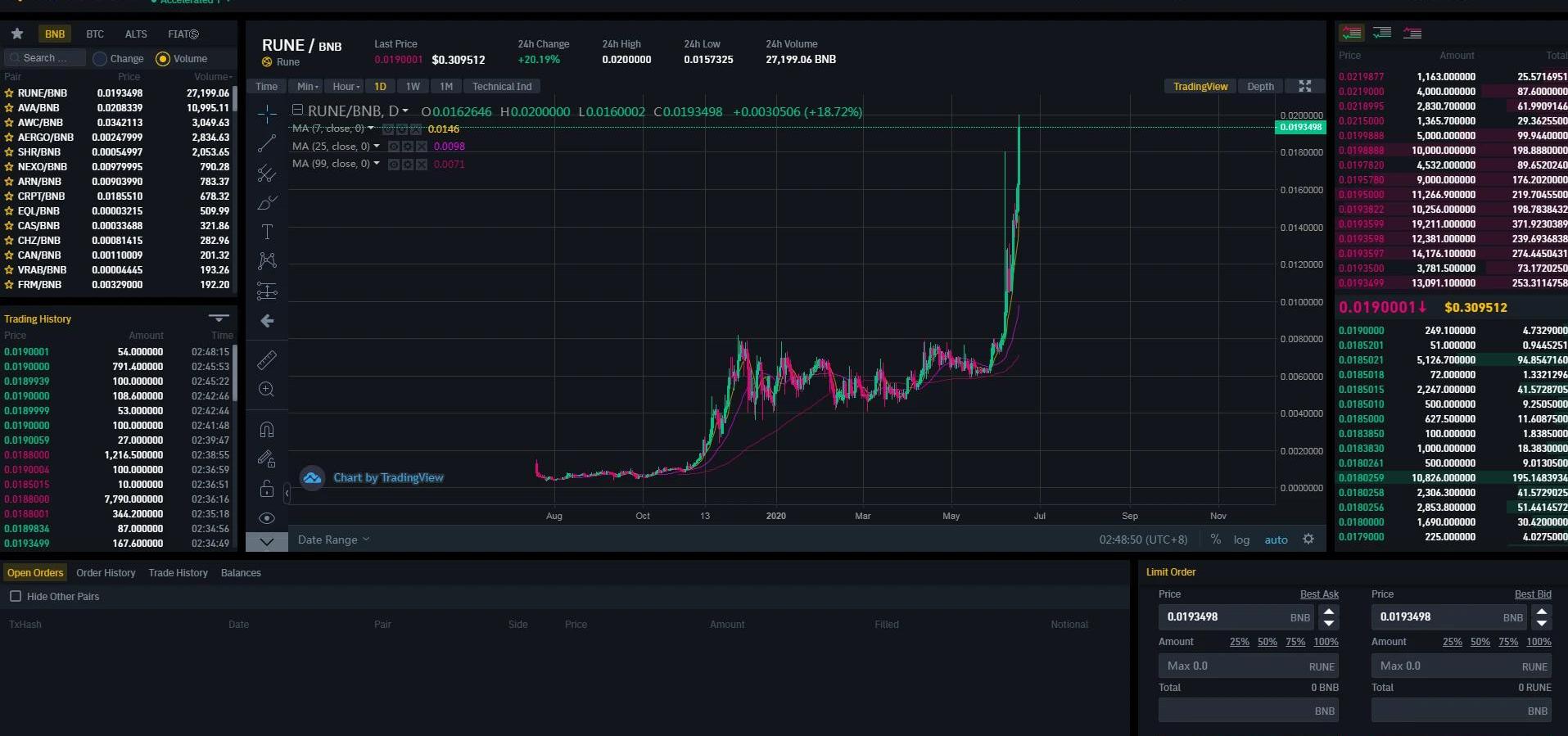
Task: Check Hide Other Pairs box
Action: pos(16,596)
